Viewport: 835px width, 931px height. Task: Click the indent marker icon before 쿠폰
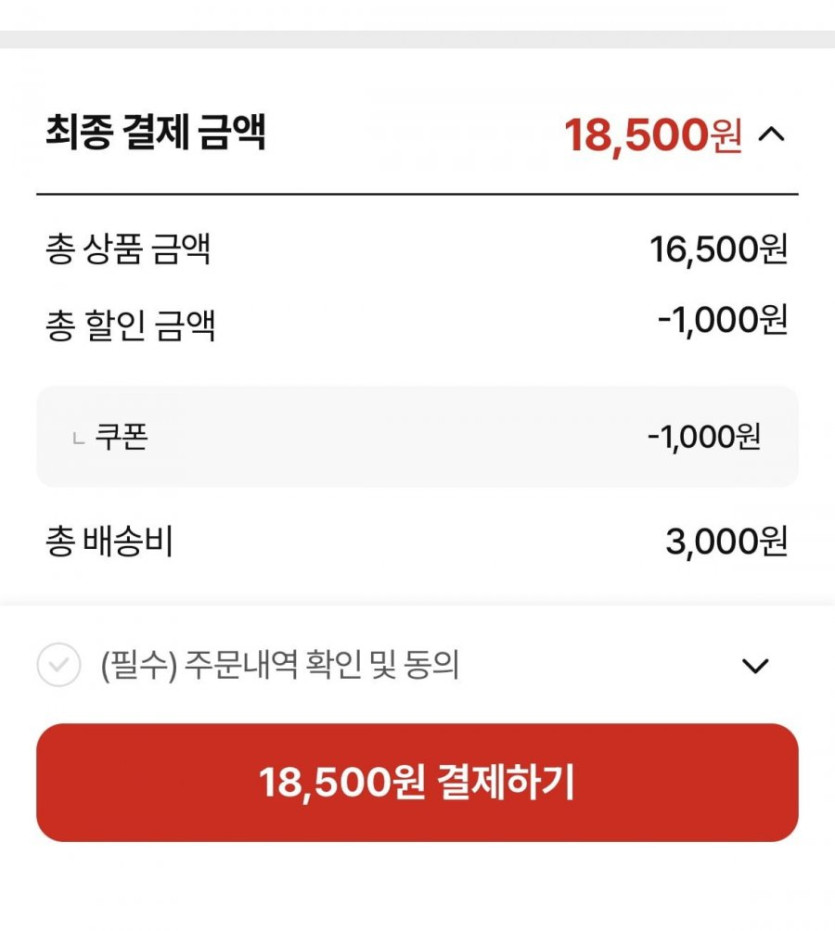coord(79,439)
